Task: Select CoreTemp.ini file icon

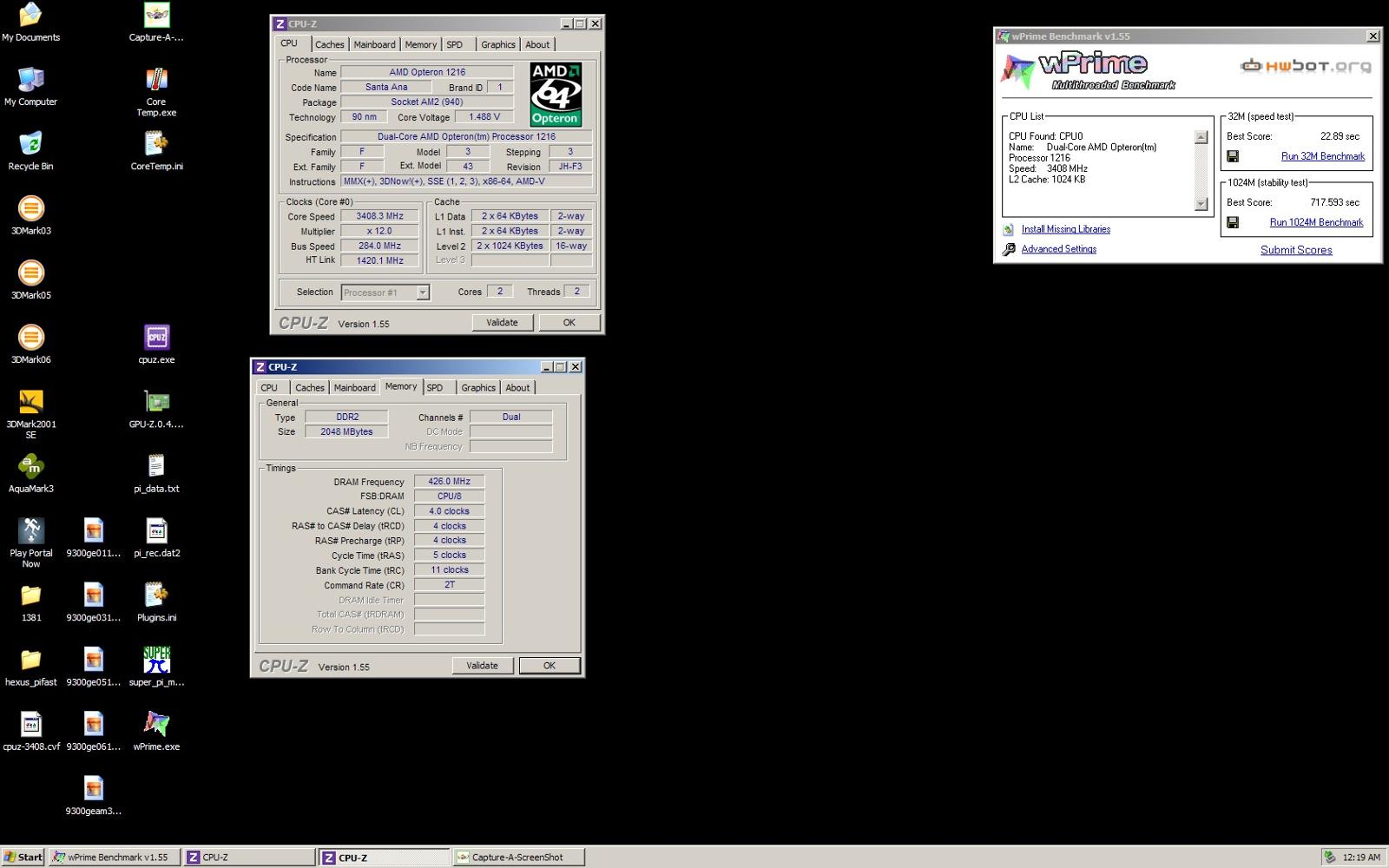Action: tap(156, 151)
